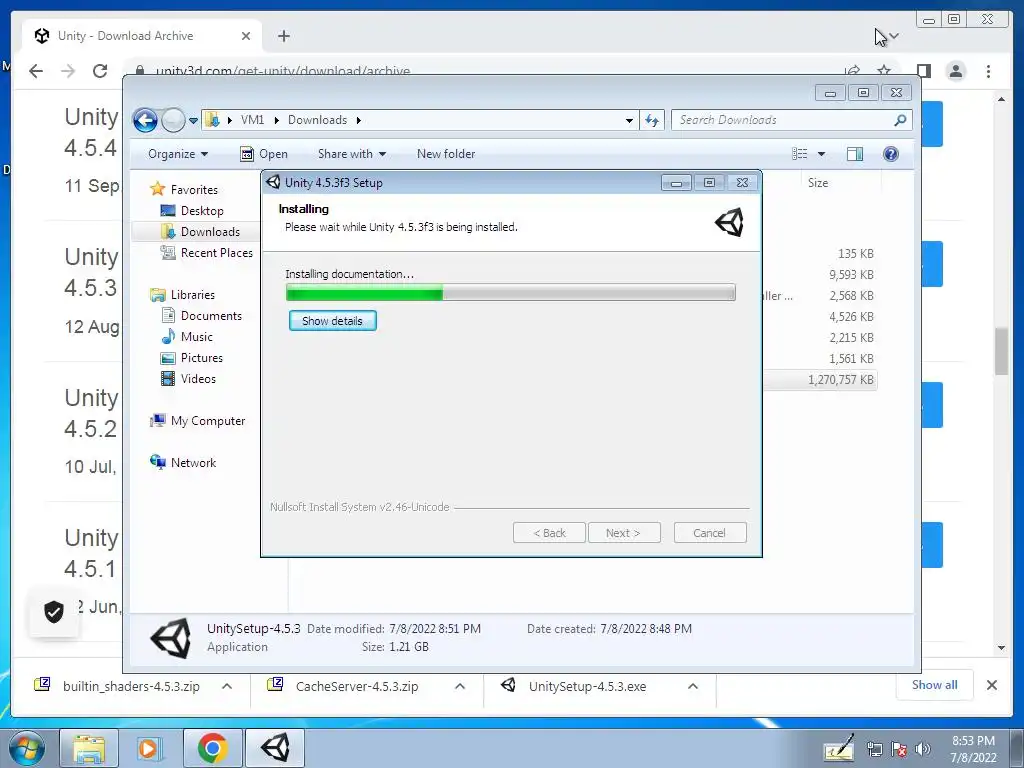The height and width of the screenshot is (768, 1024).
Task: Click Open in Explorer toolbar
Action: 264,154
